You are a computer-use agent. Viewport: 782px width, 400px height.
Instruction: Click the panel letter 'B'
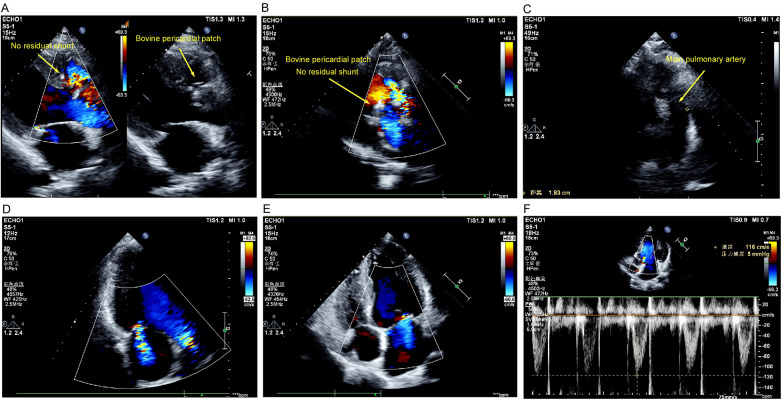[x=265, y=6]
